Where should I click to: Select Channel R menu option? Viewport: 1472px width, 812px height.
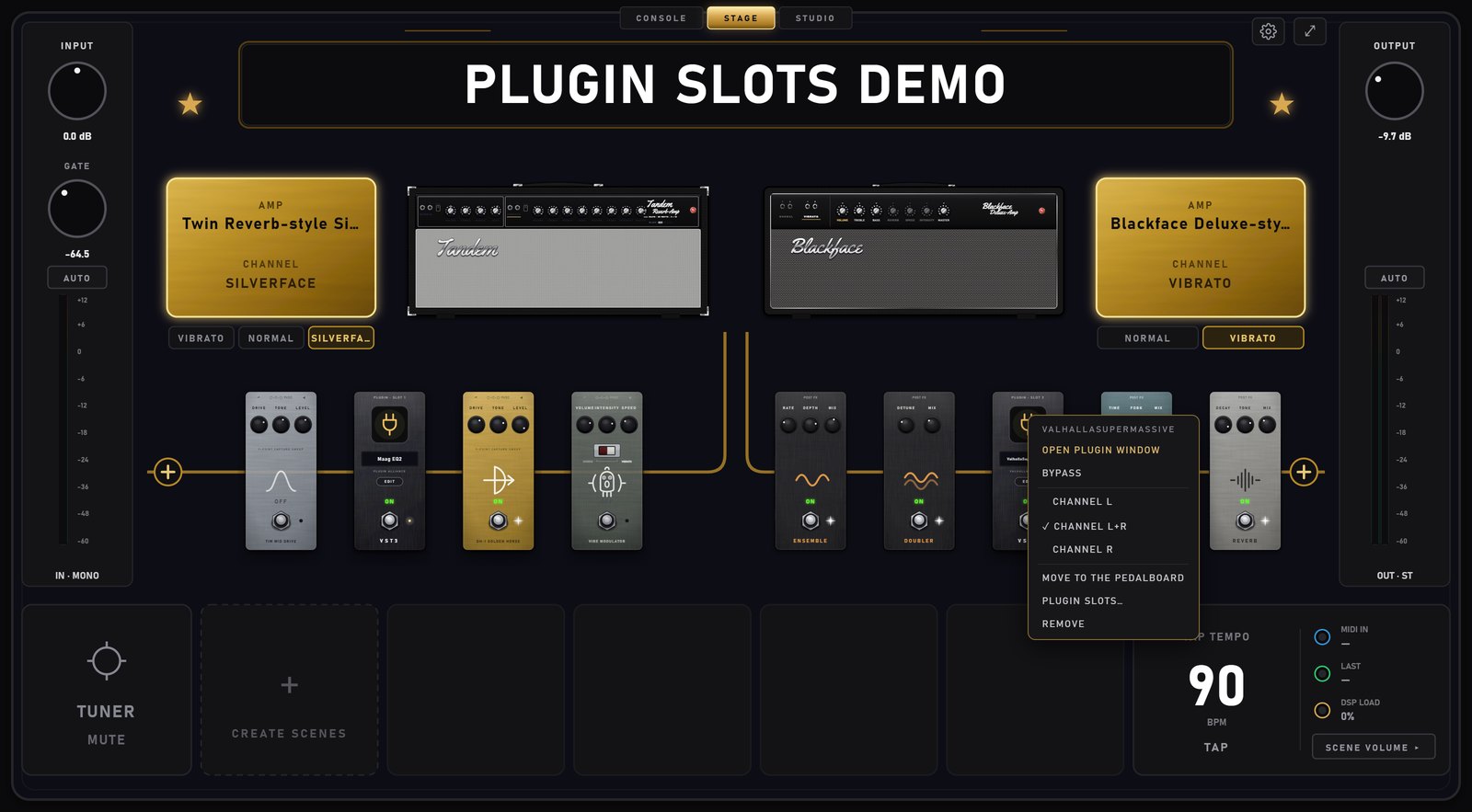click(1113, 549)
